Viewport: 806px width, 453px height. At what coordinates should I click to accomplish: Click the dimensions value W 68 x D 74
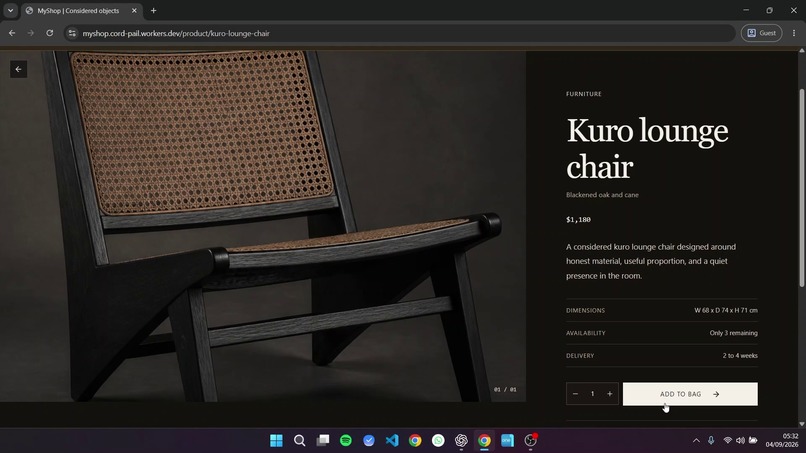(x=725, y=310)
